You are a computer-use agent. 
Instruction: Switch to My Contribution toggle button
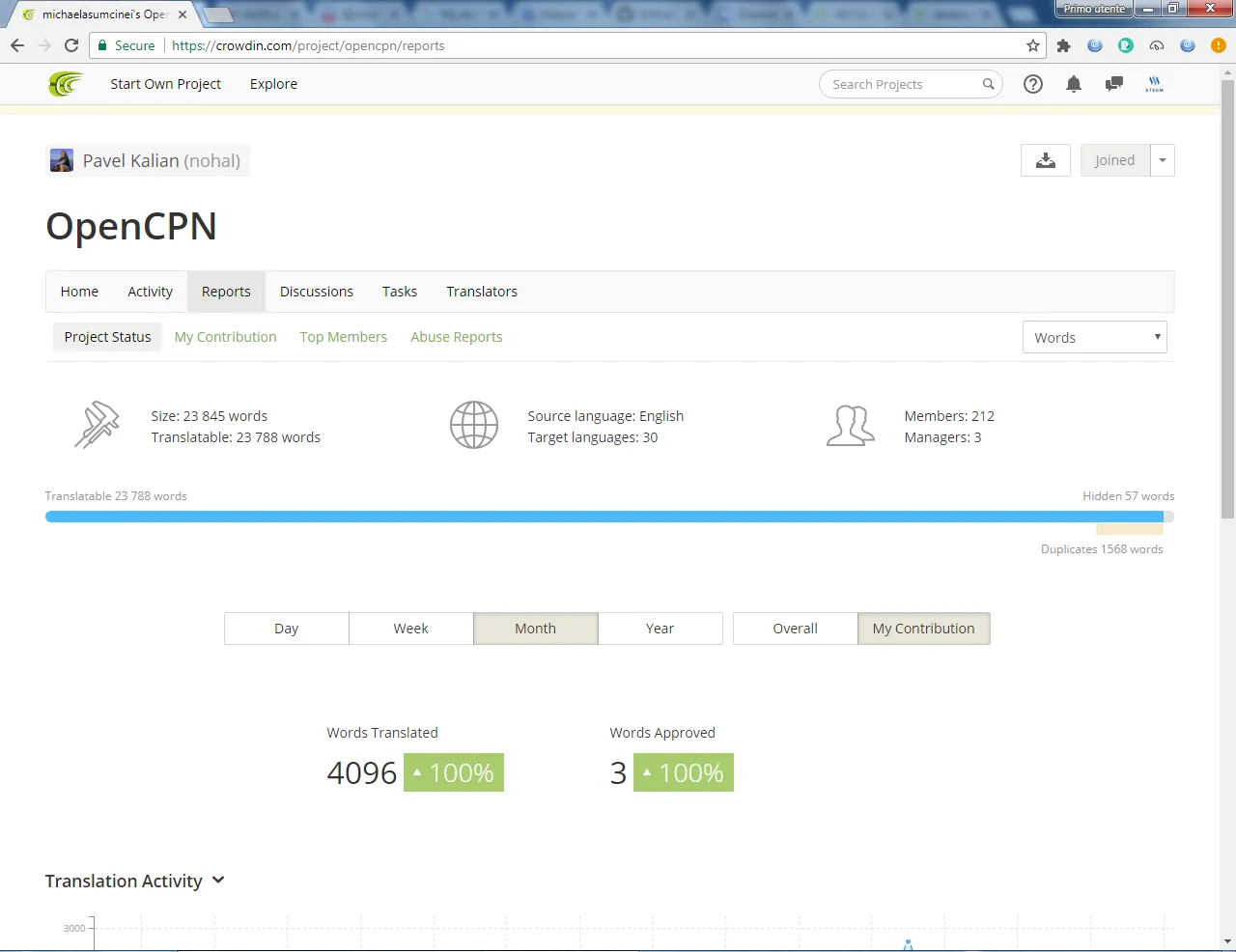coord(924,629)
